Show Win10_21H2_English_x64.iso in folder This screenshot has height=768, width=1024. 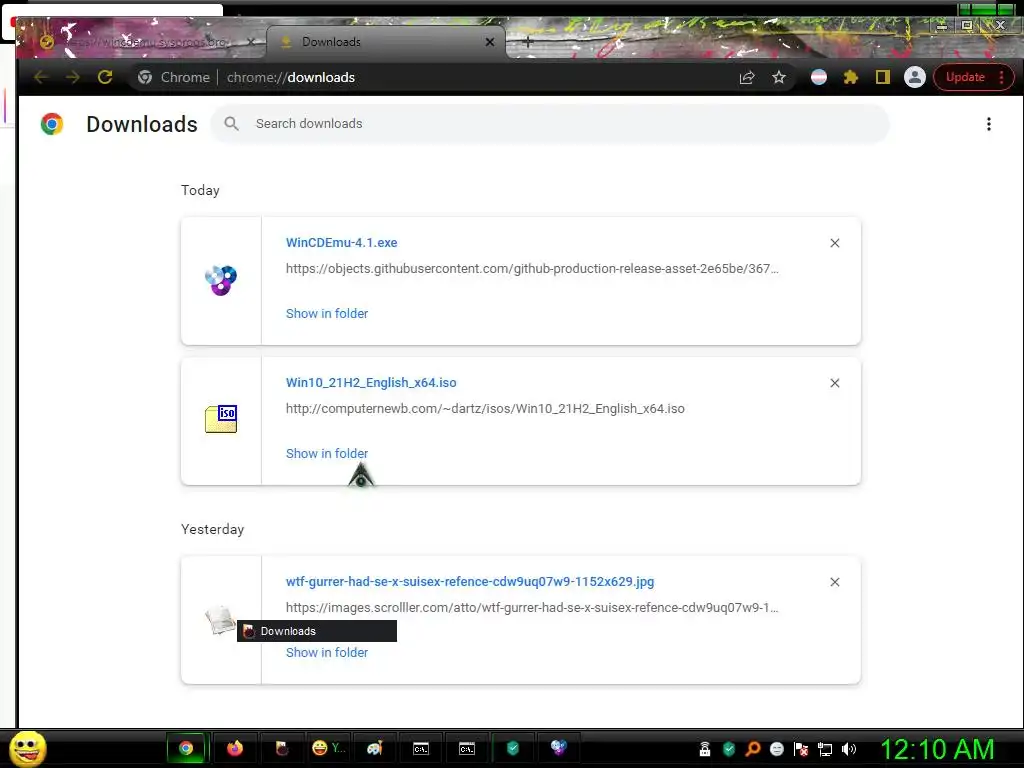(327, 453)
